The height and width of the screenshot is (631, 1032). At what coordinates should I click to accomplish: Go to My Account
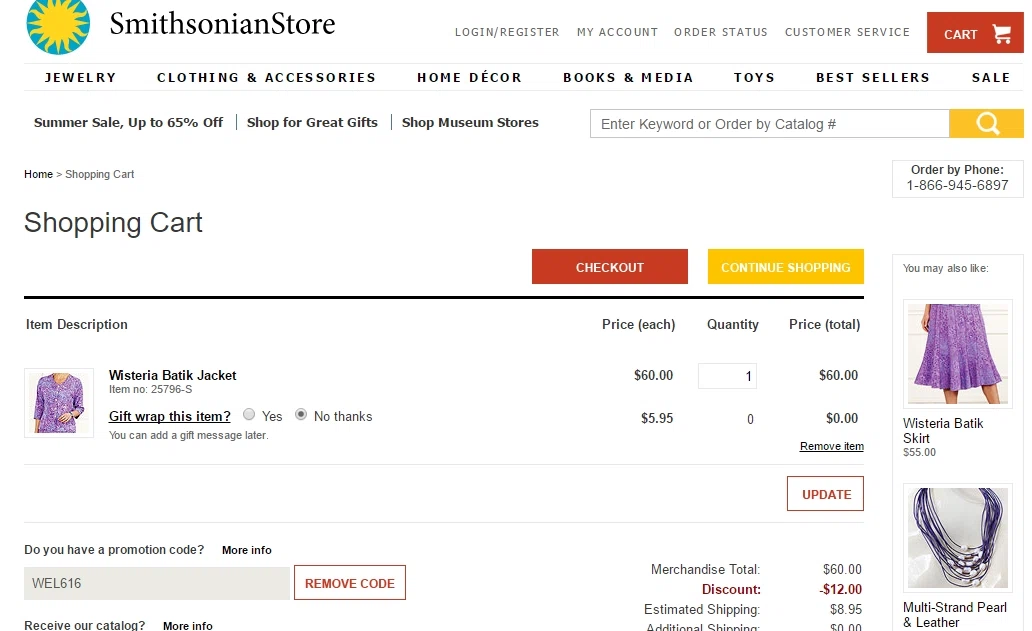(x=617, y=32)
